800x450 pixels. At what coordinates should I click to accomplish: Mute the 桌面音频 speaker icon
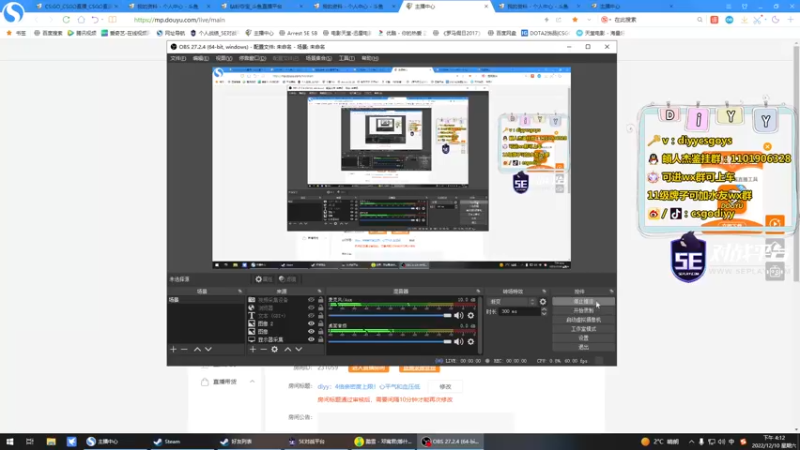coord(459,341)
